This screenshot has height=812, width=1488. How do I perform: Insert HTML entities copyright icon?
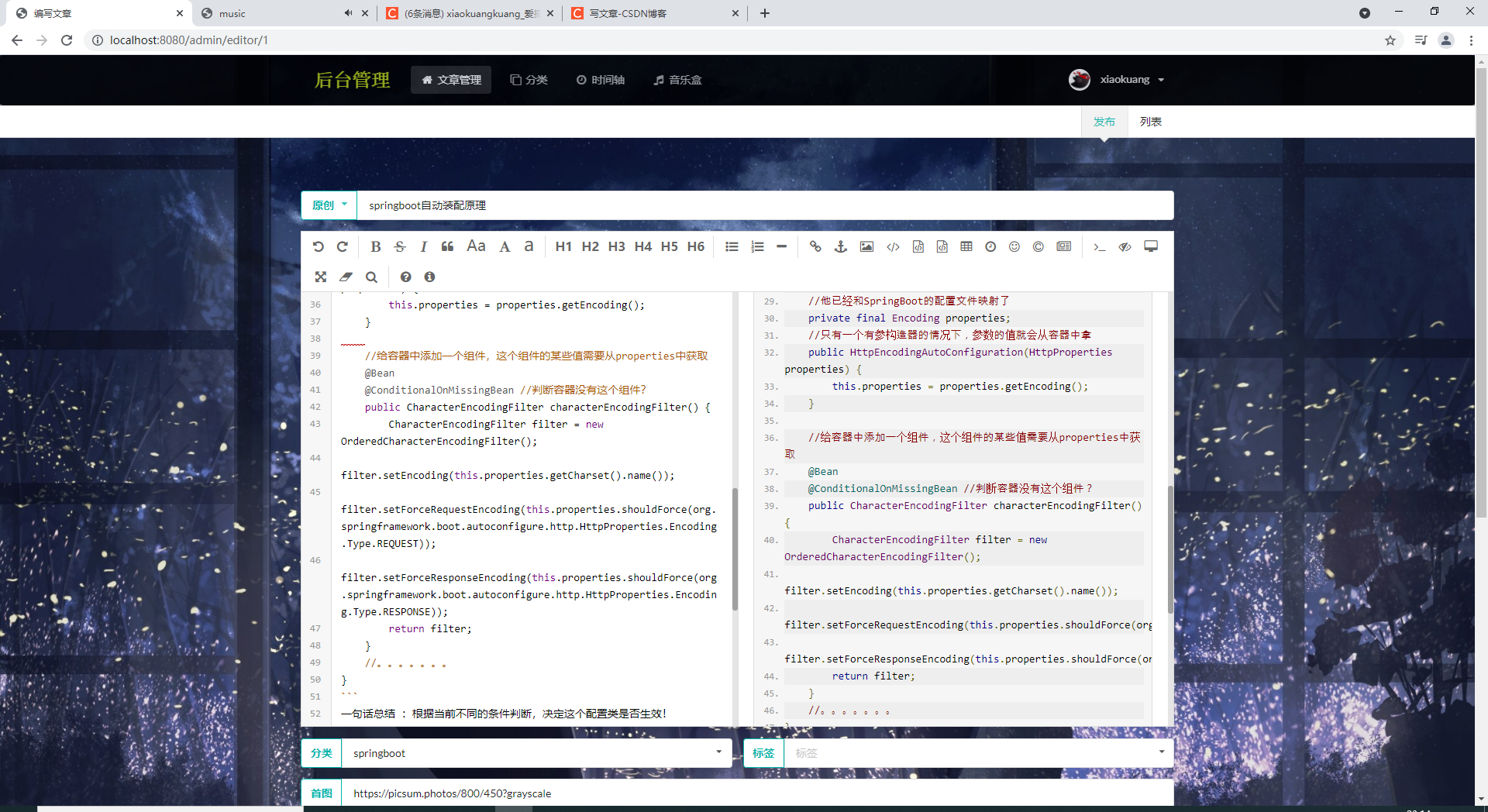(x=1038, y=246)
